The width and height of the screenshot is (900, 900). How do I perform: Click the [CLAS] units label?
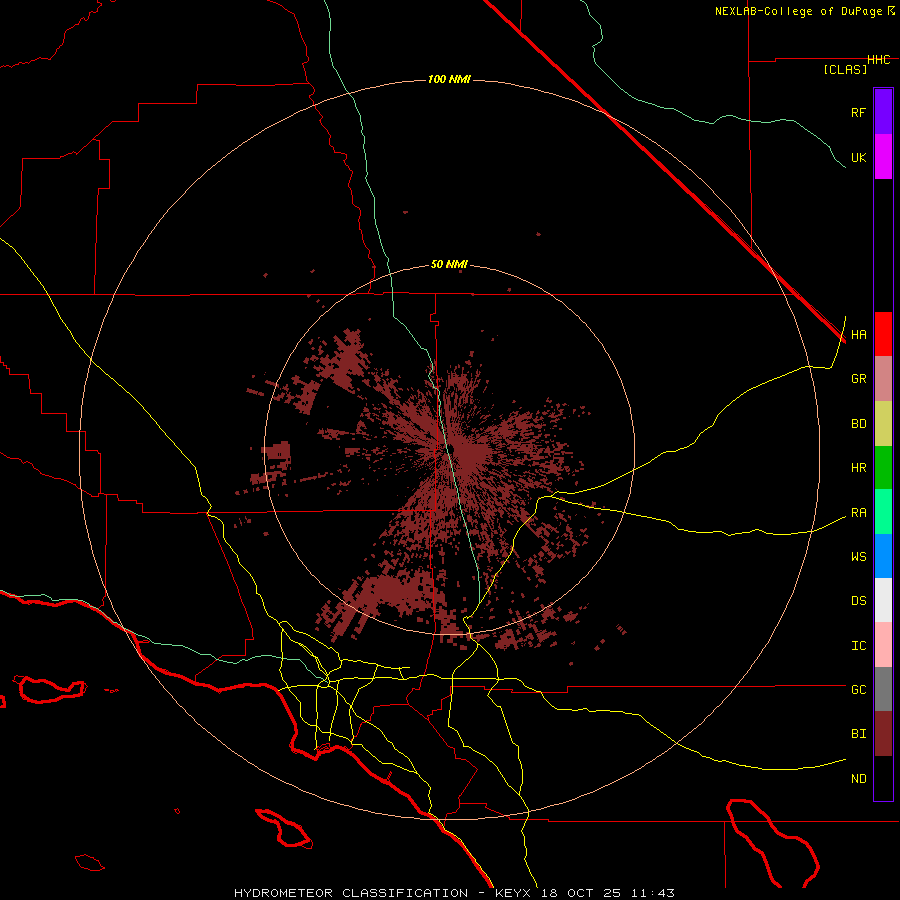click(x=845, y=69)
